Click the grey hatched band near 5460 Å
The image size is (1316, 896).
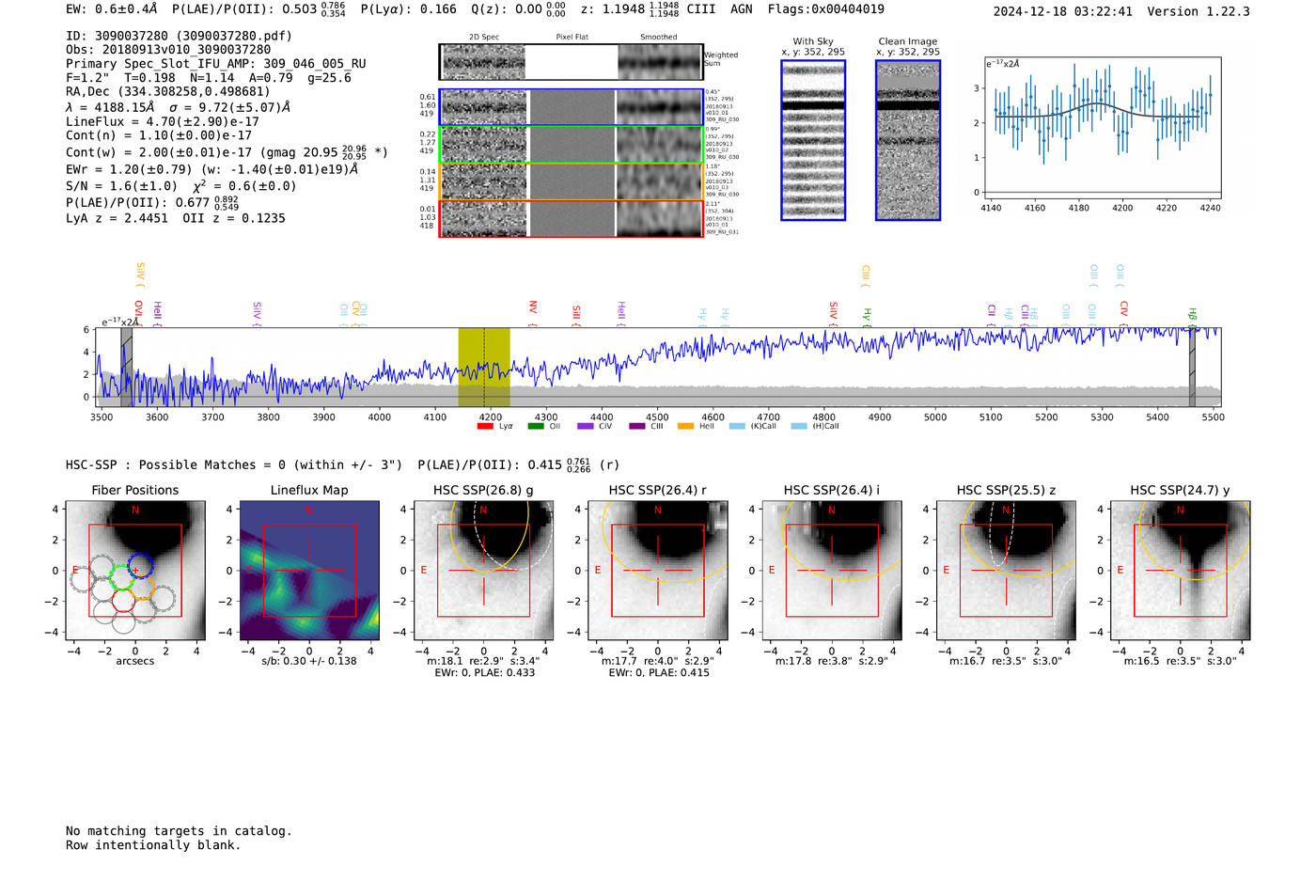click(x=1192, y=368)
